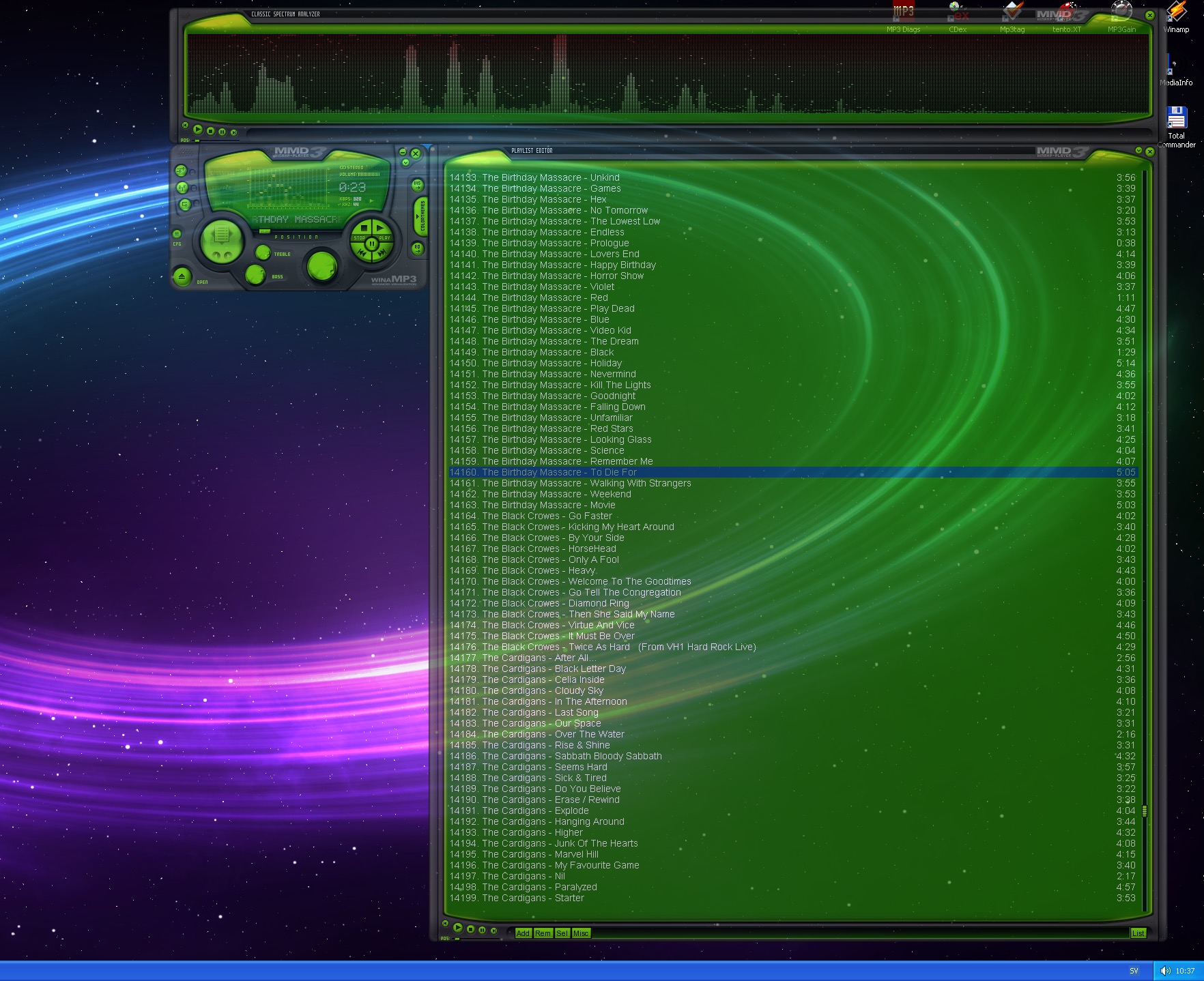This screenshot has width=1204, height=981.
Task: Open the VIS visualization panel
Action: tap(418, 184)
